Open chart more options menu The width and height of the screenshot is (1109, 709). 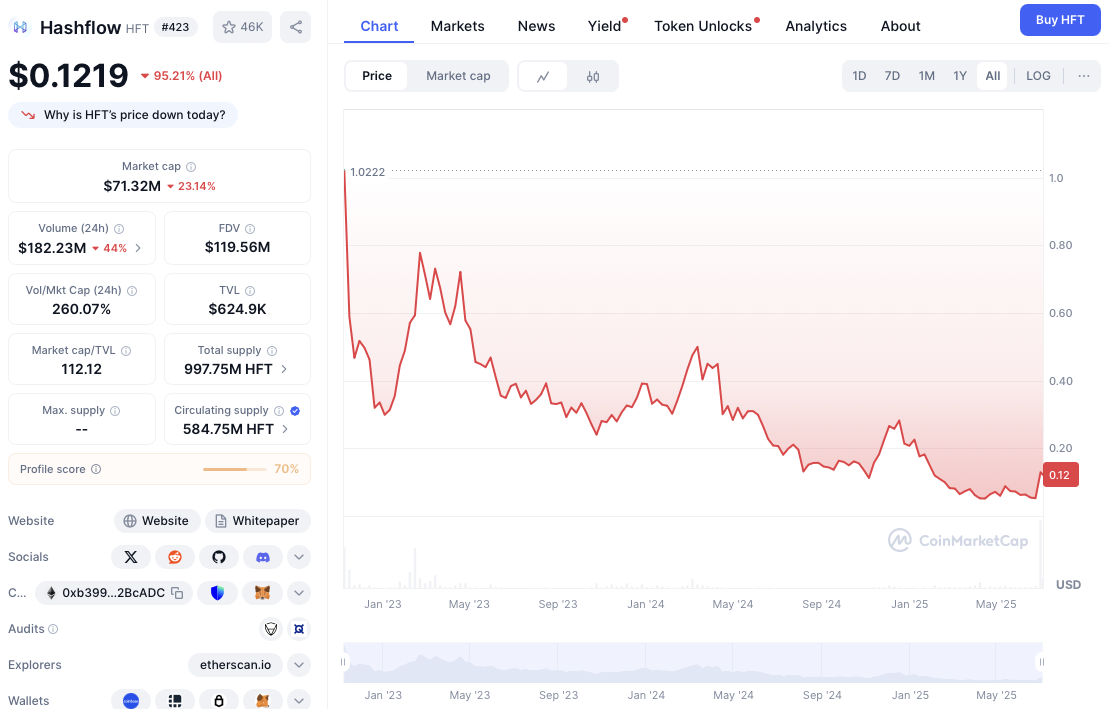tap(1084, 76)
